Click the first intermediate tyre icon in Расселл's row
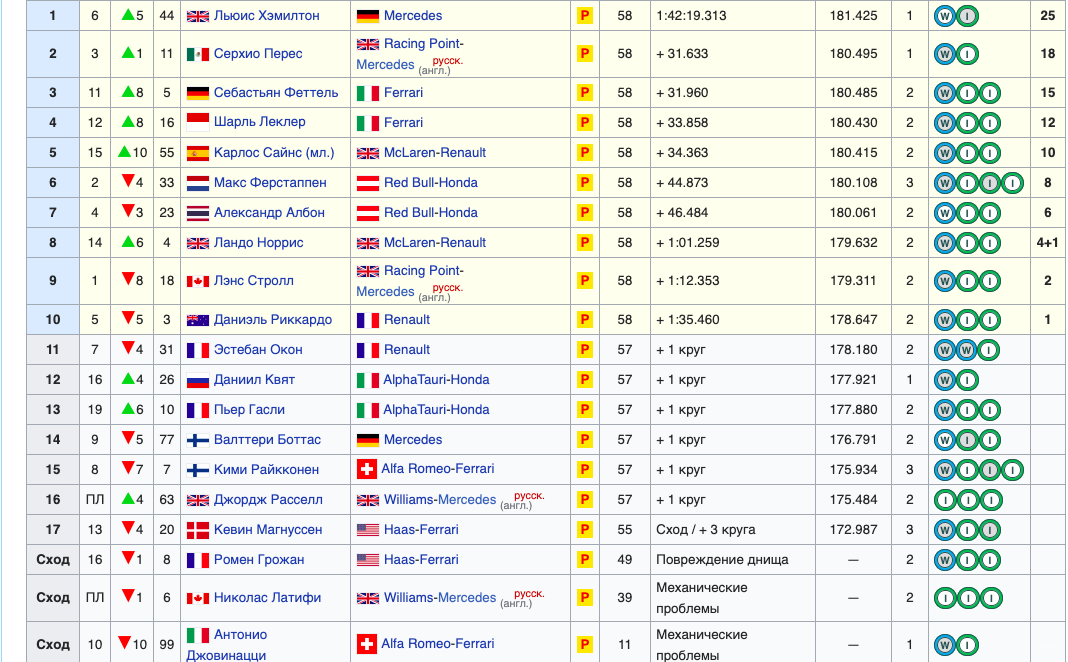 pyautogui.click(x=945, y=501)
